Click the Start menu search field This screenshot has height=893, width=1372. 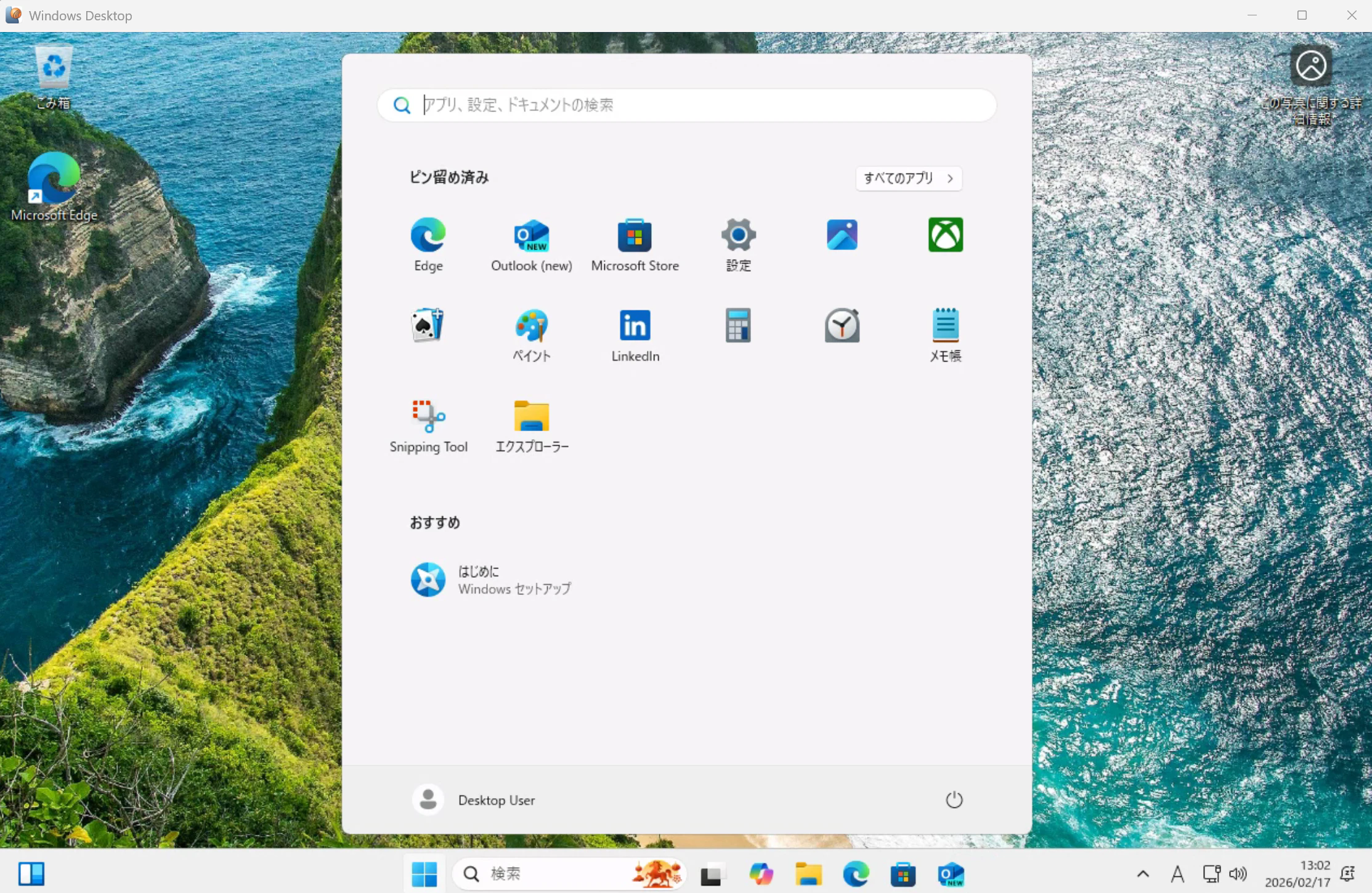[x=686, y=105]
